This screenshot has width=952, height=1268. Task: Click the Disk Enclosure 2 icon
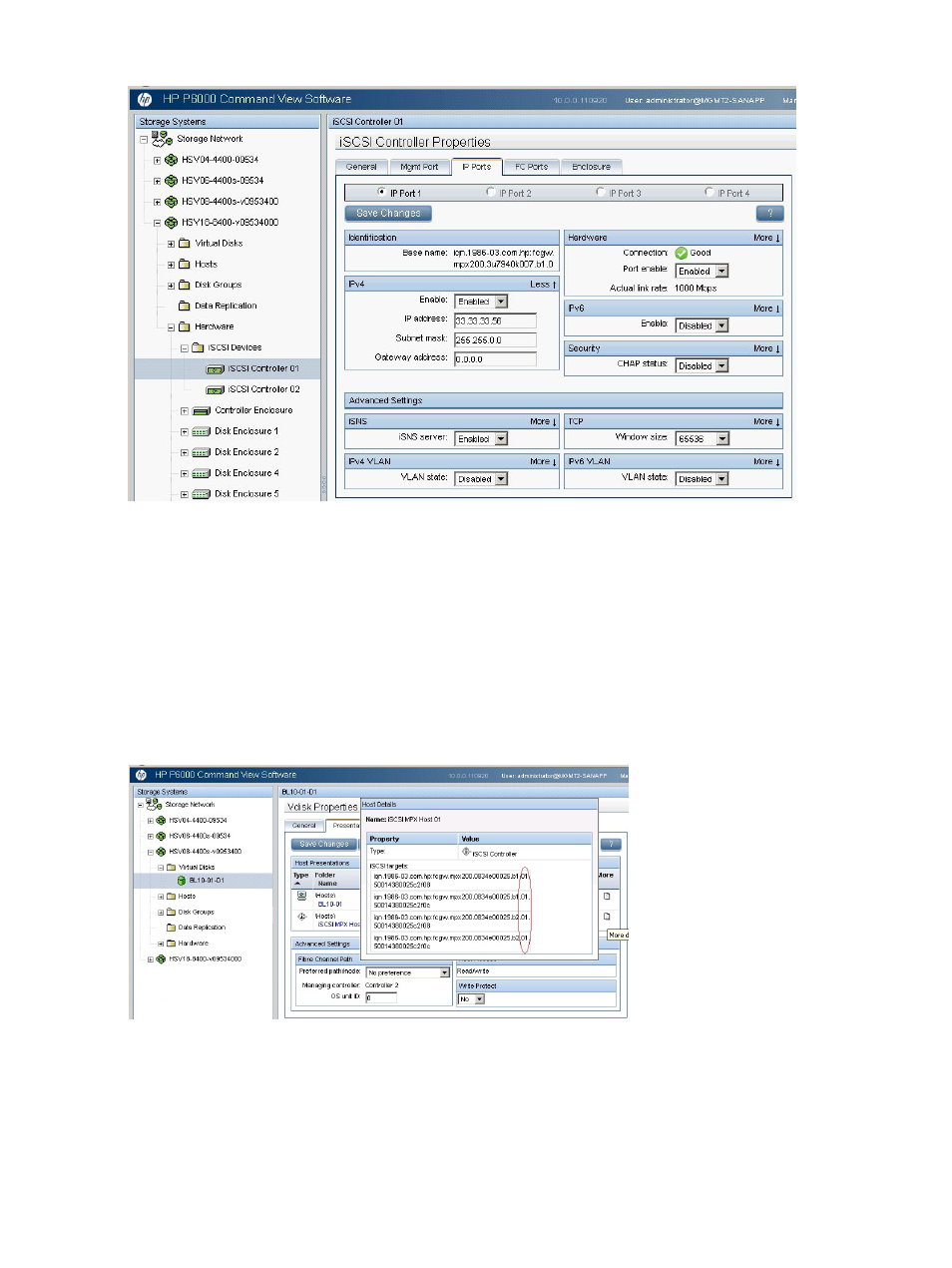click(x=202, y=453)
